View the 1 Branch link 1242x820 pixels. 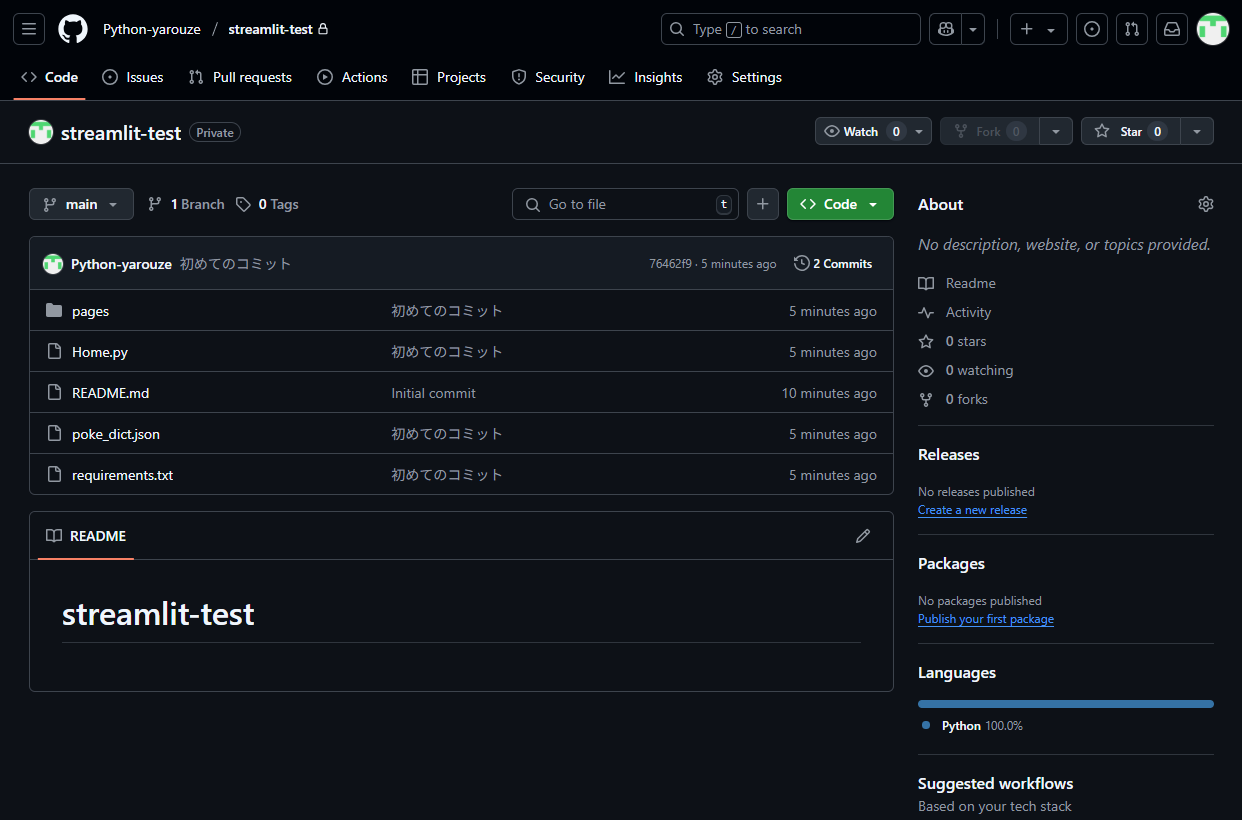[x=186, y=204]
